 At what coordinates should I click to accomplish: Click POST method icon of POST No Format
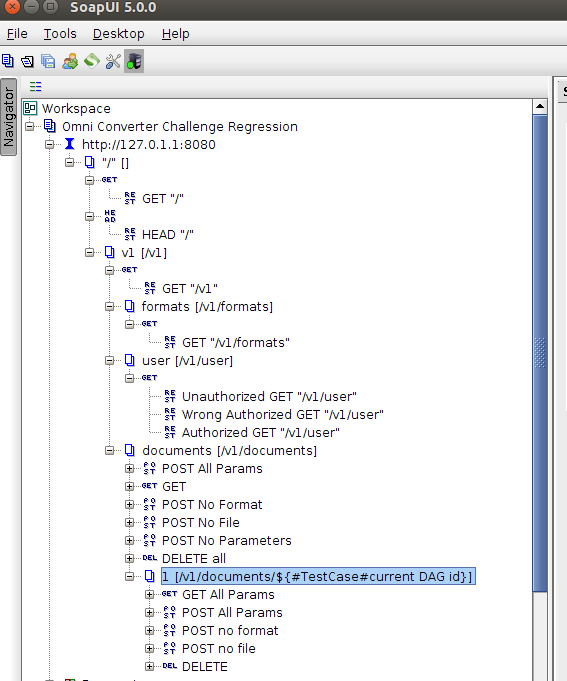(x=149, y=504)
